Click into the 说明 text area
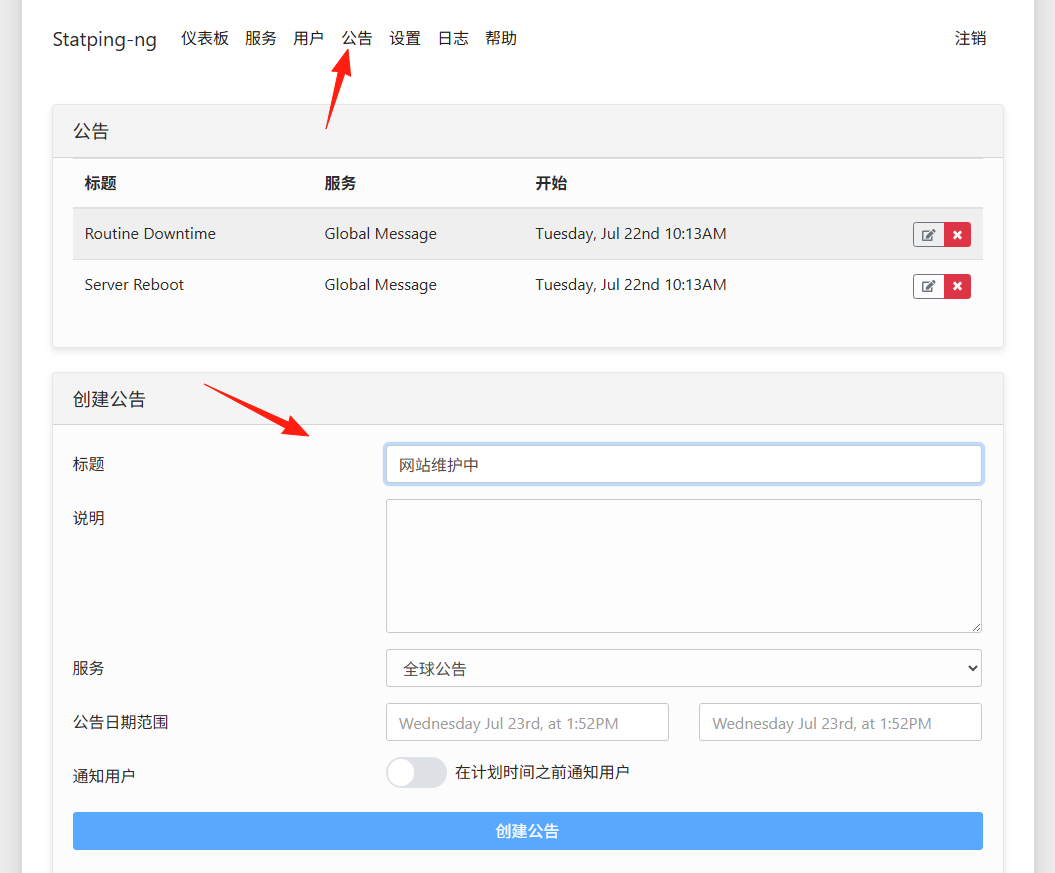Image resolution: width=1055 pixels, height=873 pixels. point(684,566)
